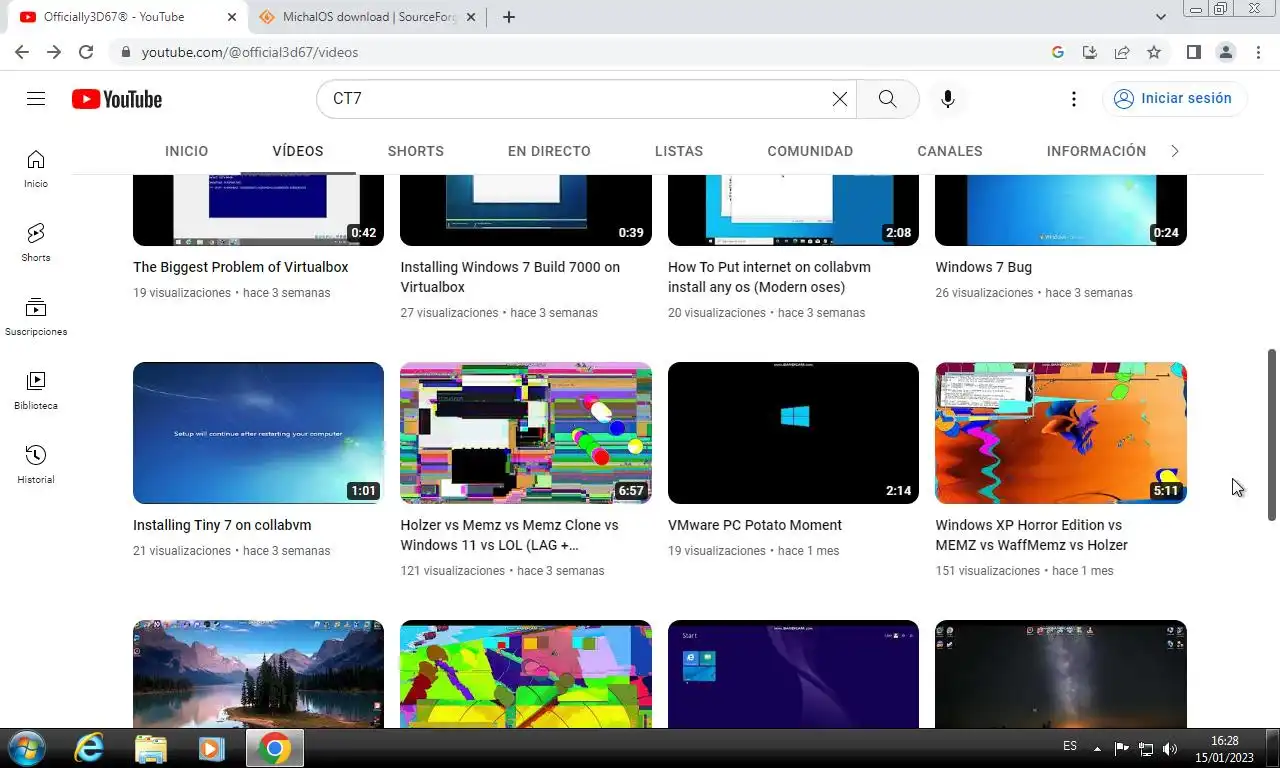The width and height of the screenshot is (1280, 768).
Task: Select the EN DIRECTO channel tab
Action: point(549,151)
